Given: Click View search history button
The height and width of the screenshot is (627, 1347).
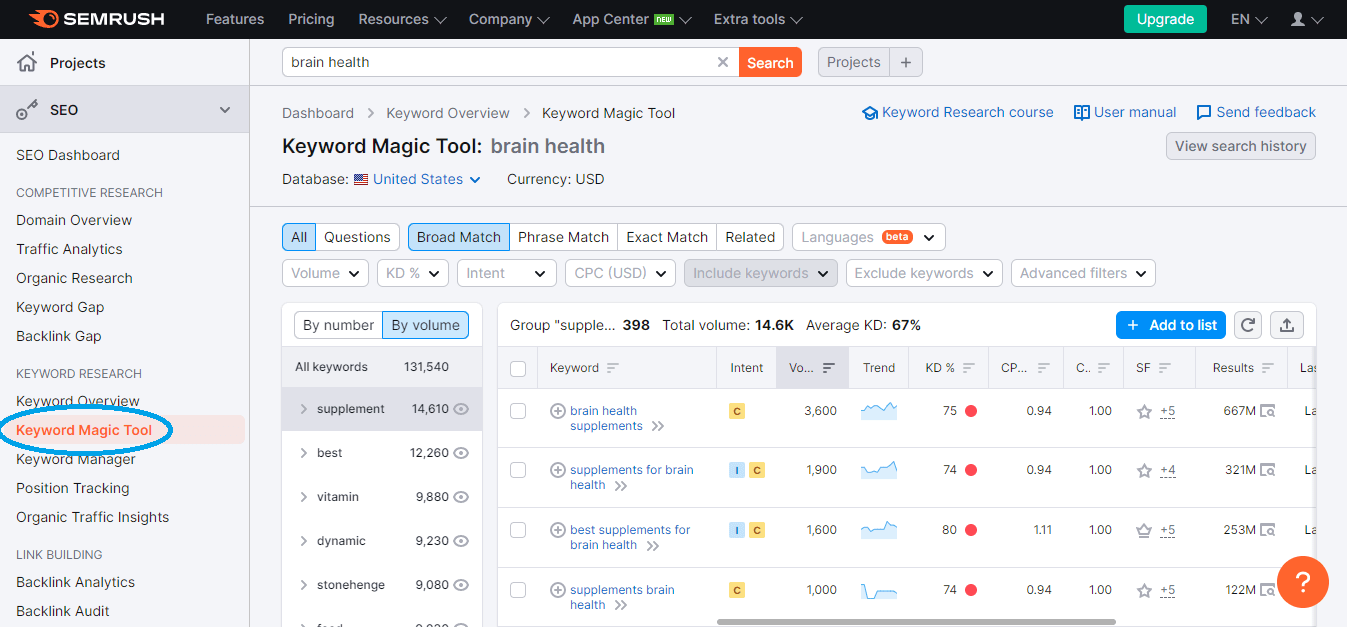Looking at the screenshot, I should pos(1240,146).
